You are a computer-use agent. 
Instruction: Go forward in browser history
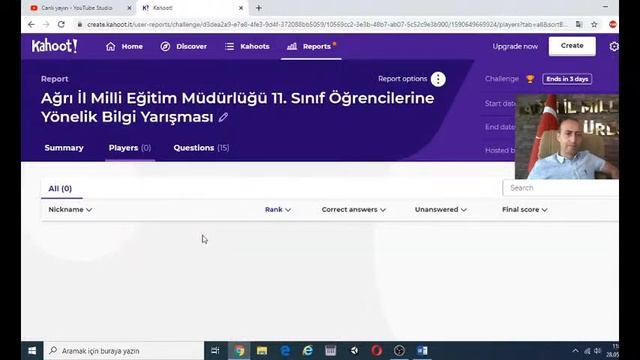pyautogui.click(x=46, y=24)
